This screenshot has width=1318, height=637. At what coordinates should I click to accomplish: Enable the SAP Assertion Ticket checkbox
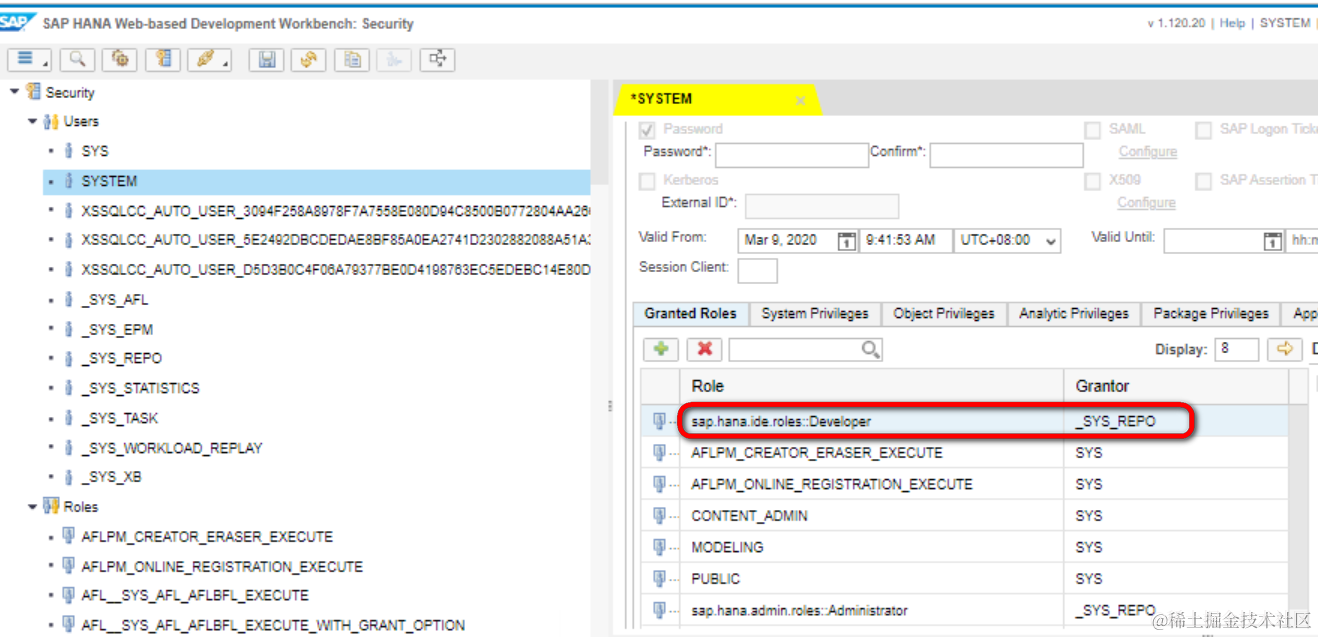pos(1203,181)
